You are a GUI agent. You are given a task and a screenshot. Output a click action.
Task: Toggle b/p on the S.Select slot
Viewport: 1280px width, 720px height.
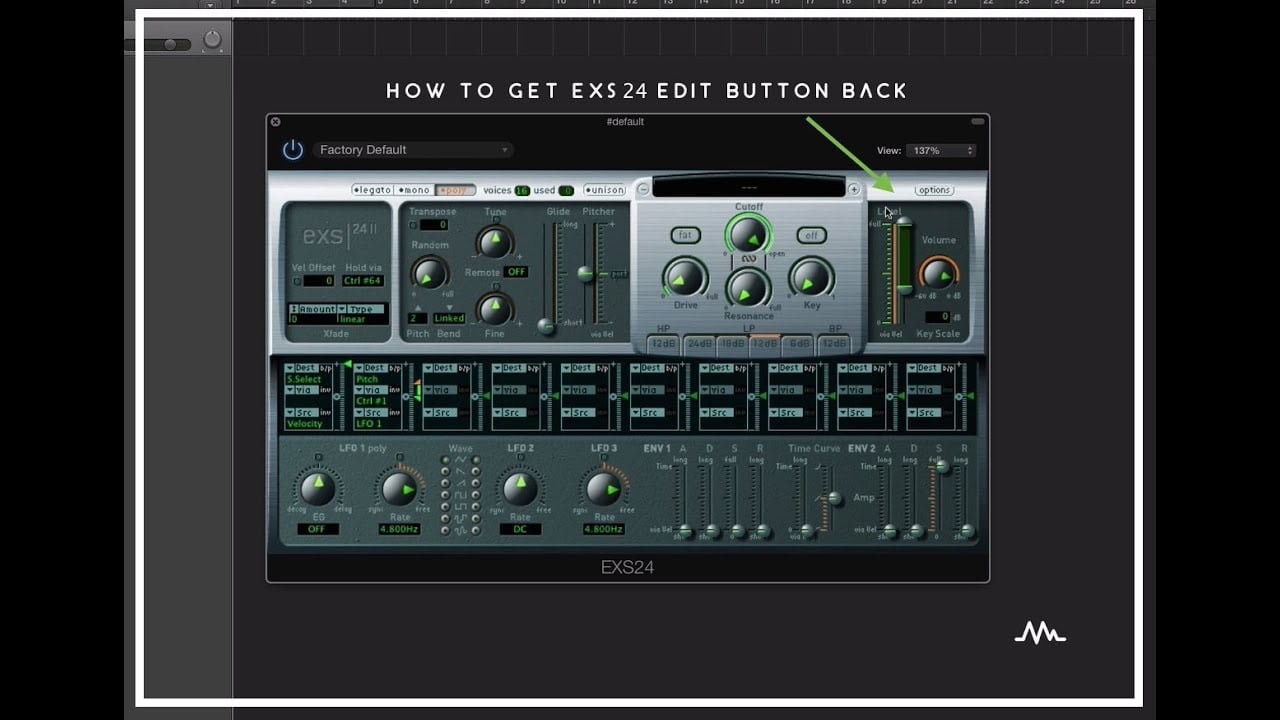(327, 369)
